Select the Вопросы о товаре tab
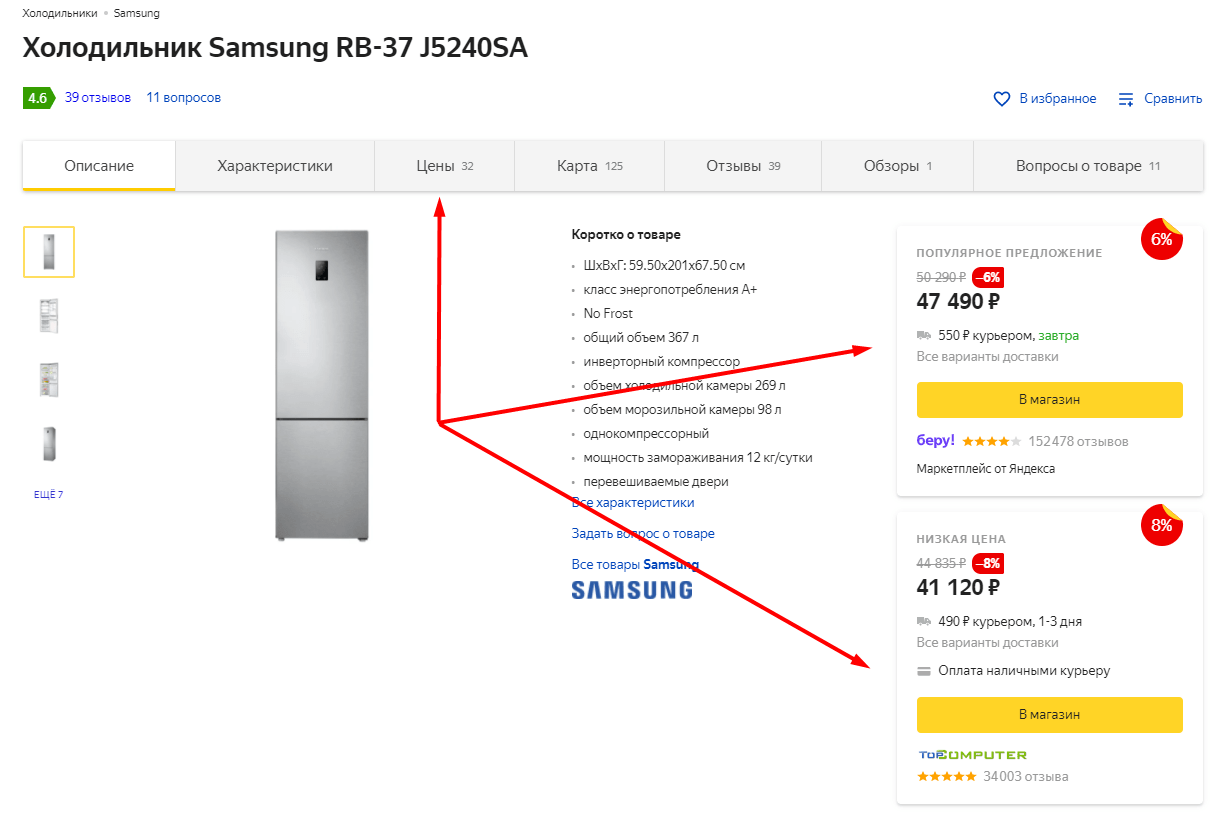The image size is (1212, 814). click(1087, 166)
